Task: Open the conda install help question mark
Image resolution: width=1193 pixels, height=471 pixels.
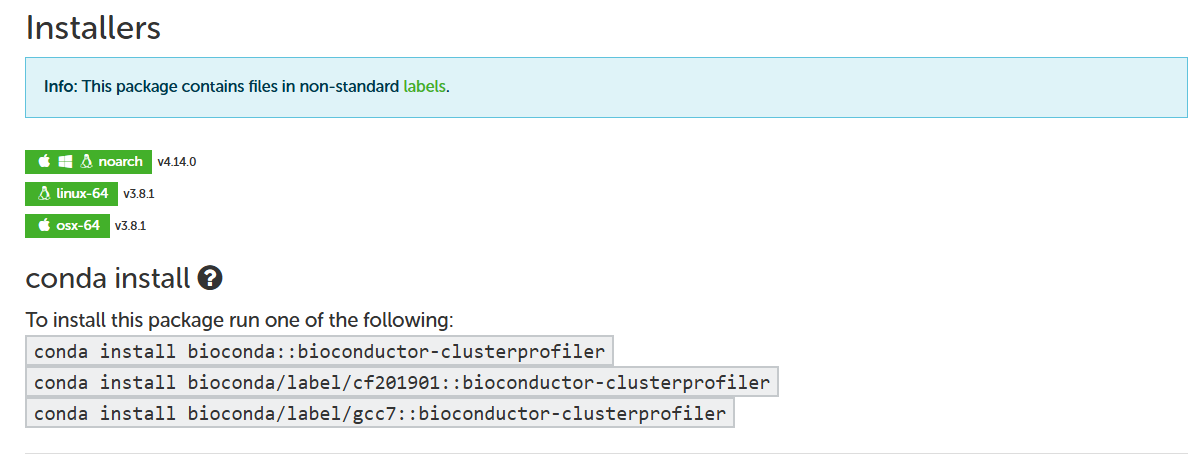Action: tap(209, 277)
